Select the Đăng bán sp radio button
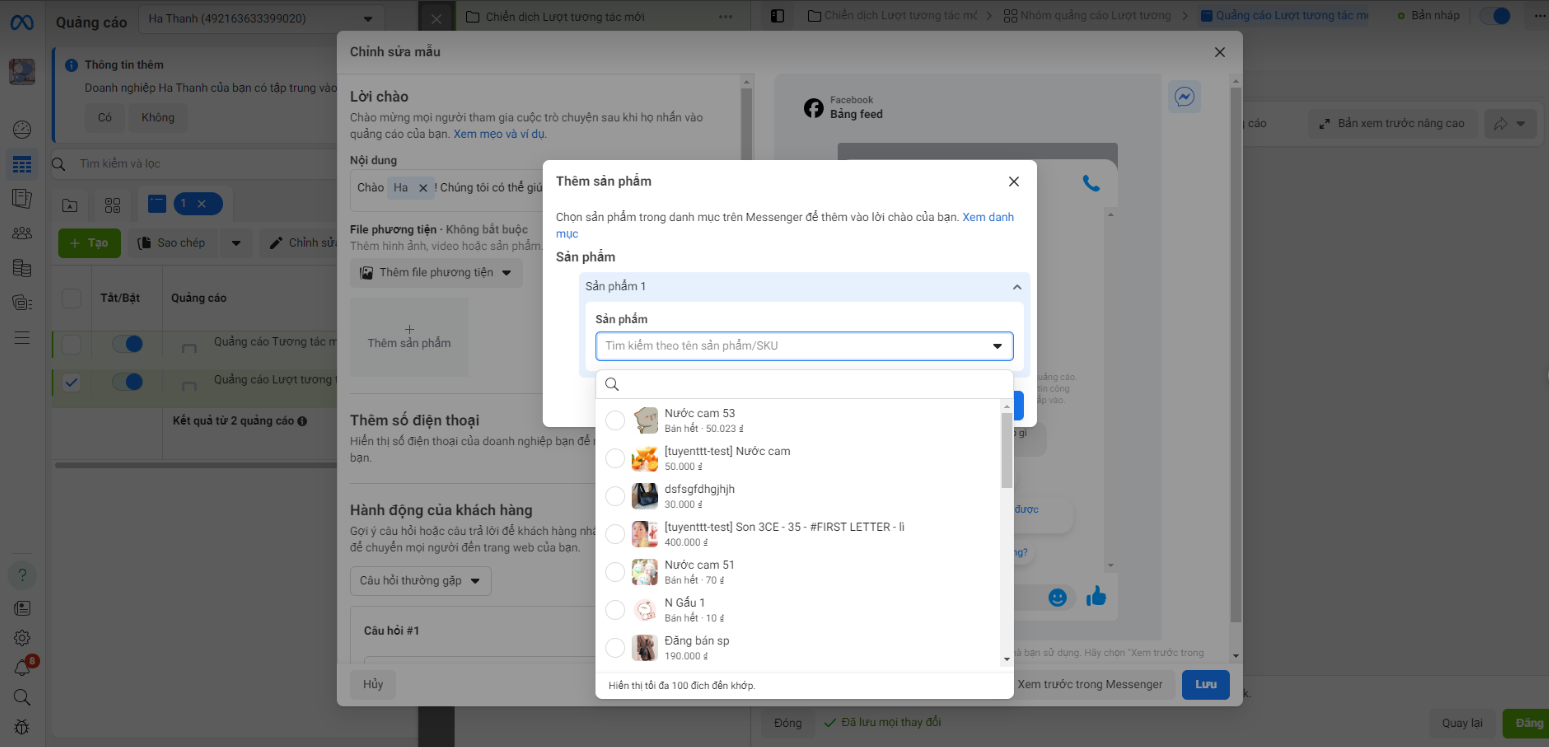 coord(615,648)
